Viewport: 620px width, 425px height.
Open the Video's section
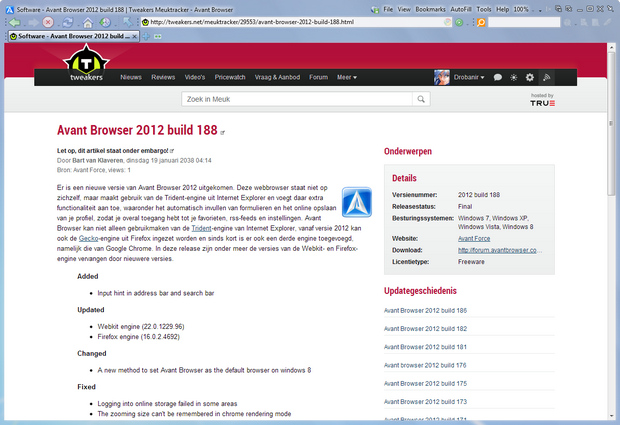click(x=195, y=77)
